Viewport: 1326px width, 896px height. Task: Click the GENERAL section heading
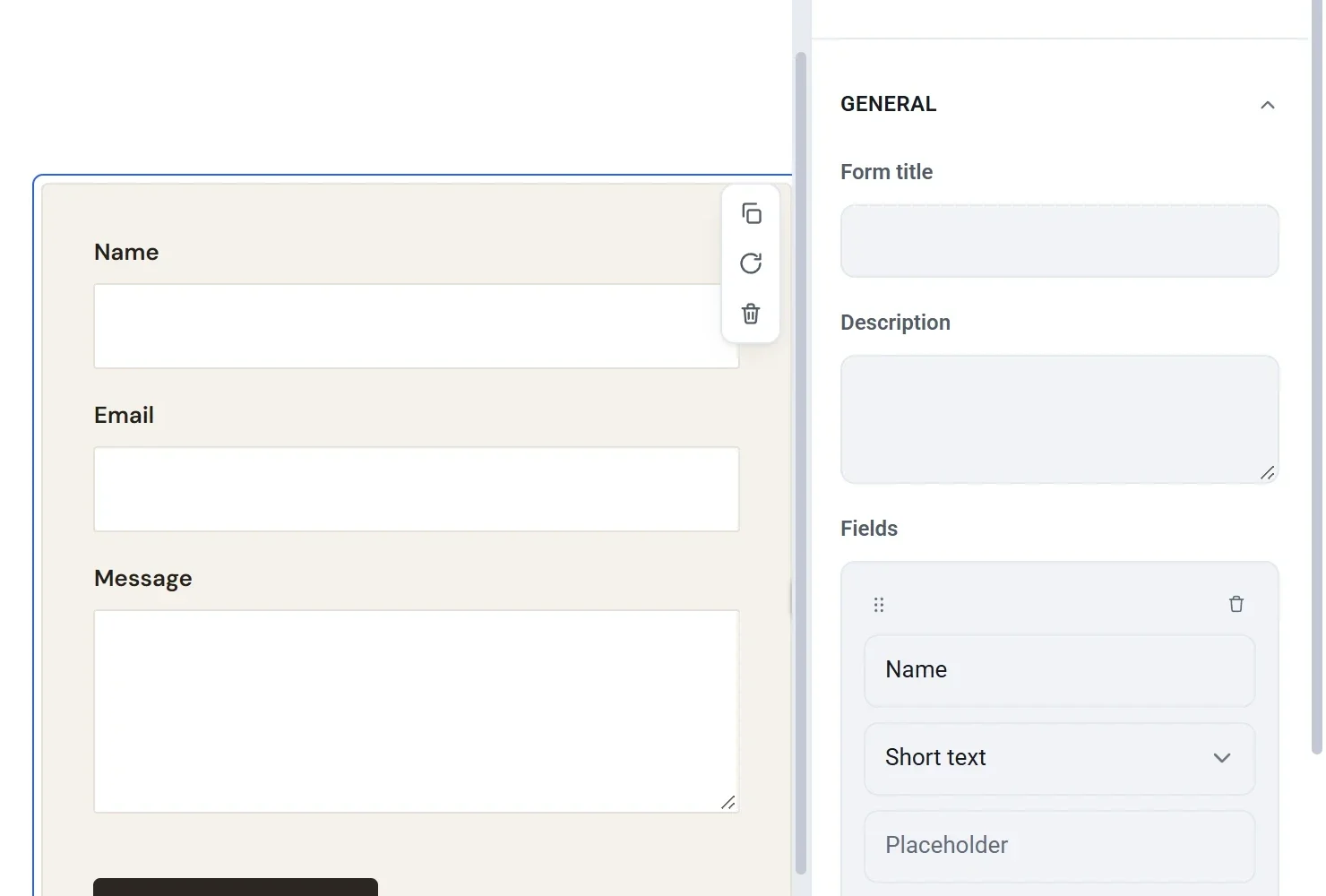[888, 104]
